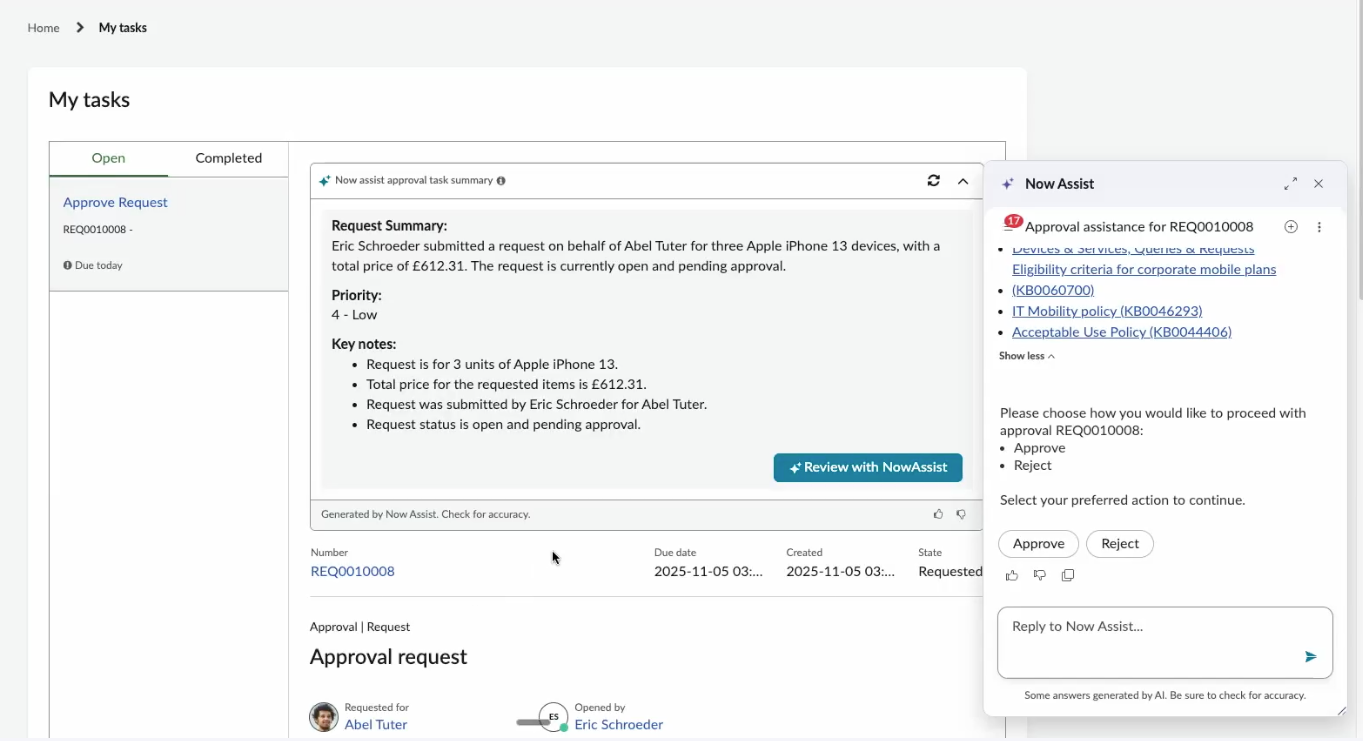
Task: Open Acceptable Use Policy KB0044406
Action: (x=1121, y=332)
